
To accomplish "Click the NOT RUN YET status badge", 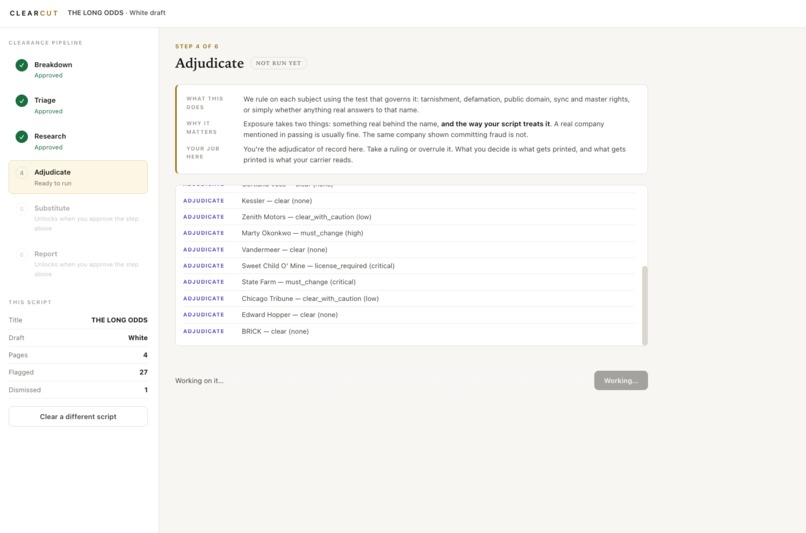I will [x=279, y=63].
